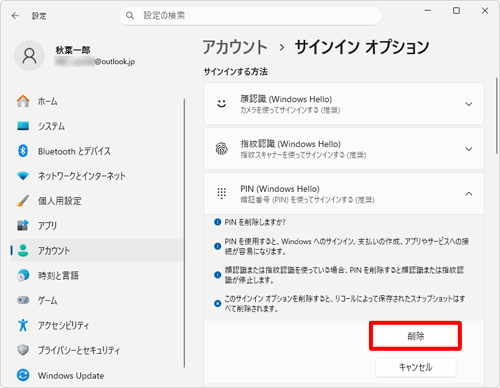Open ゲーム category

(x=97, y=300)
